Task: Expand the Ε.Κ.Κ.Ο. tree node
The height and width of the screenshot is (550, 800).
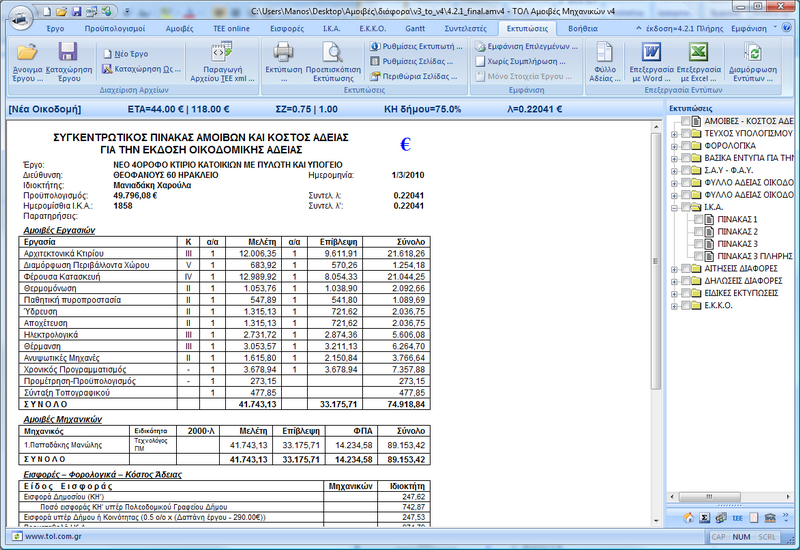Action: pos(672,305)
